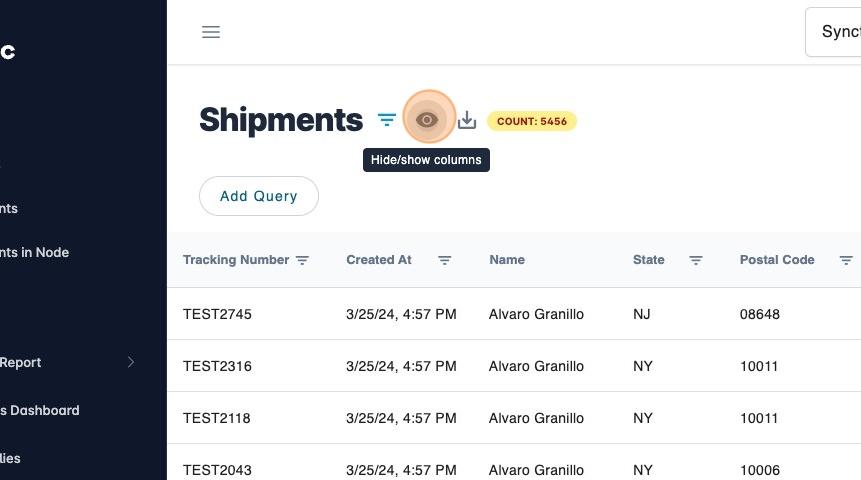
Task: Open the hamburger menu
Action: click(x=211, y=32)
